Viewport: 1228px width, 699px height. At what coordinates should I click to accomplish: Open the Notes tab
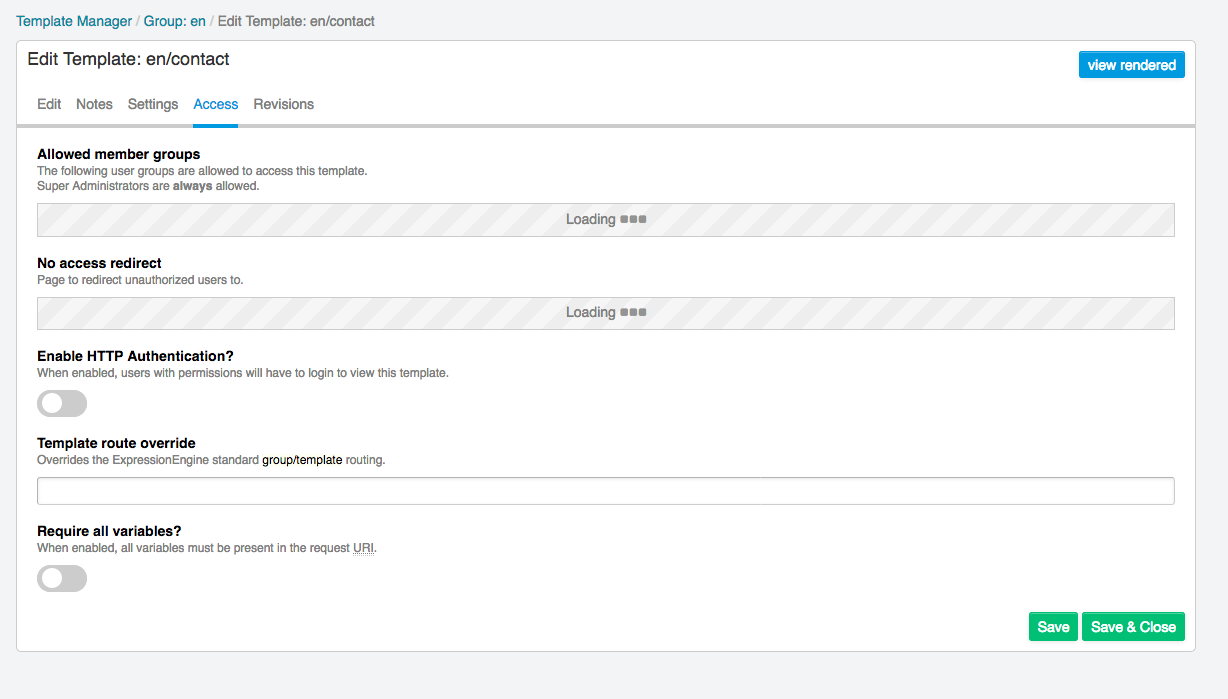pos(94,104)
